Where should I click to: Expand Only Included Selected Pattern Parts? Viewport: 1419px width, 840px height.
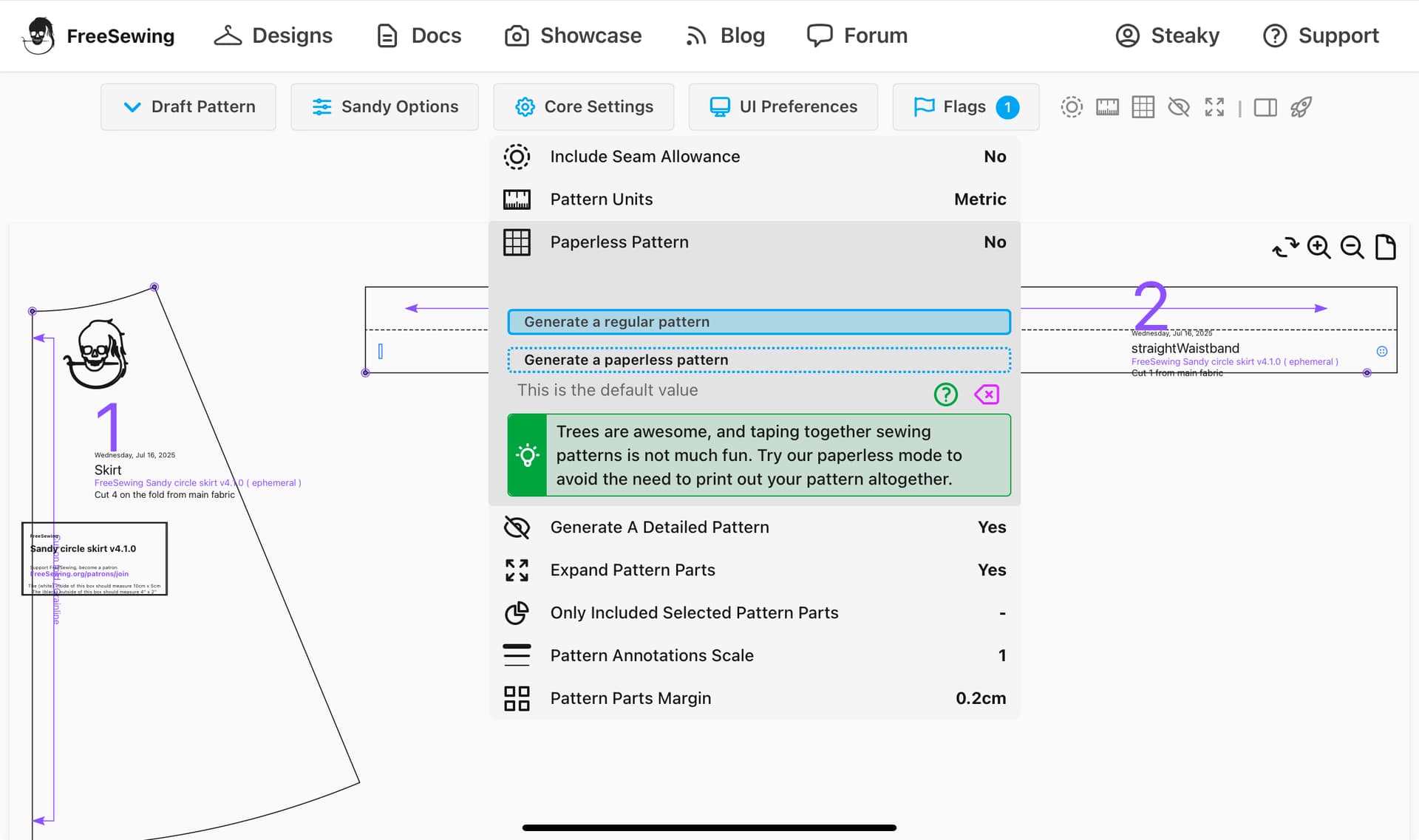point(754,613)
